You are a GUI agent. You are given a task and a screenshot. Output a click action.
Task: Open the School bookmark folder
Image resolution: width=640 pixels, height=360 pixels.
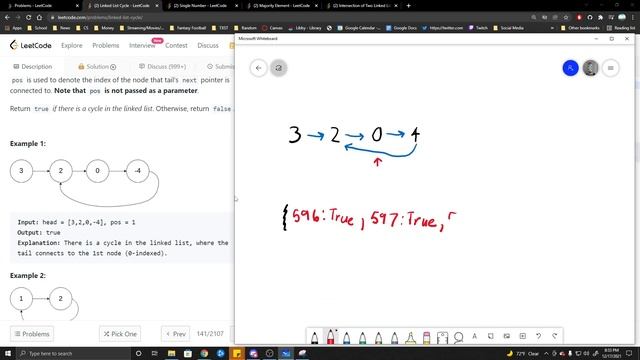[37, 28]
